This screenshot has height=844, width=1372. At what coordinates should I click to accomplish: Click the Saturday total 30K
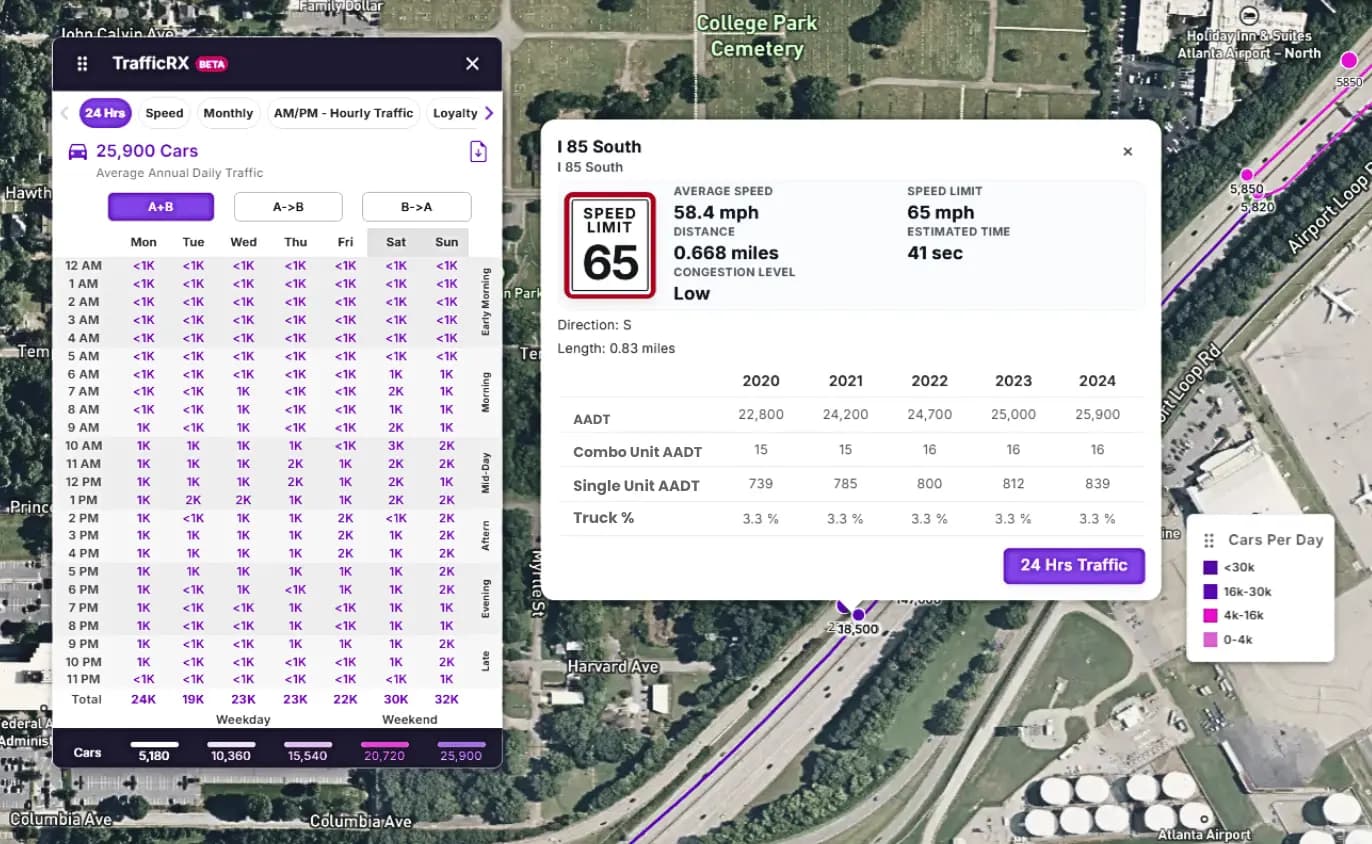point(396,700)
